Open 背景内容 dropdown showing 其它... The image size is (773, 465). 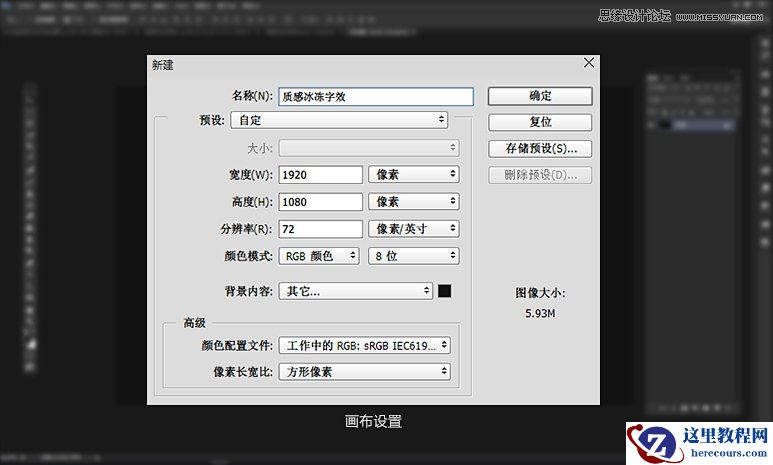pos(355,291)
